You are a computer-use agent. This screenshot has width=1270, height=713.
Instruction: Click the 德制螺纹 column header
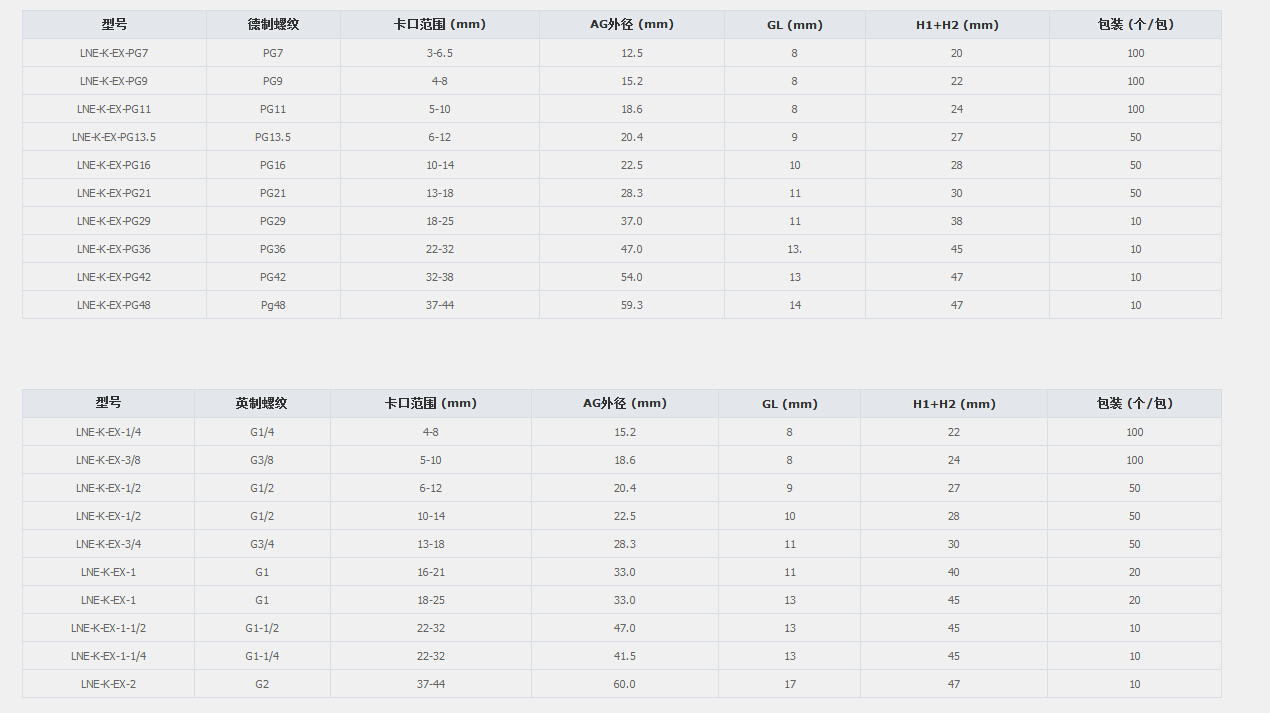(x=273, y=25)
